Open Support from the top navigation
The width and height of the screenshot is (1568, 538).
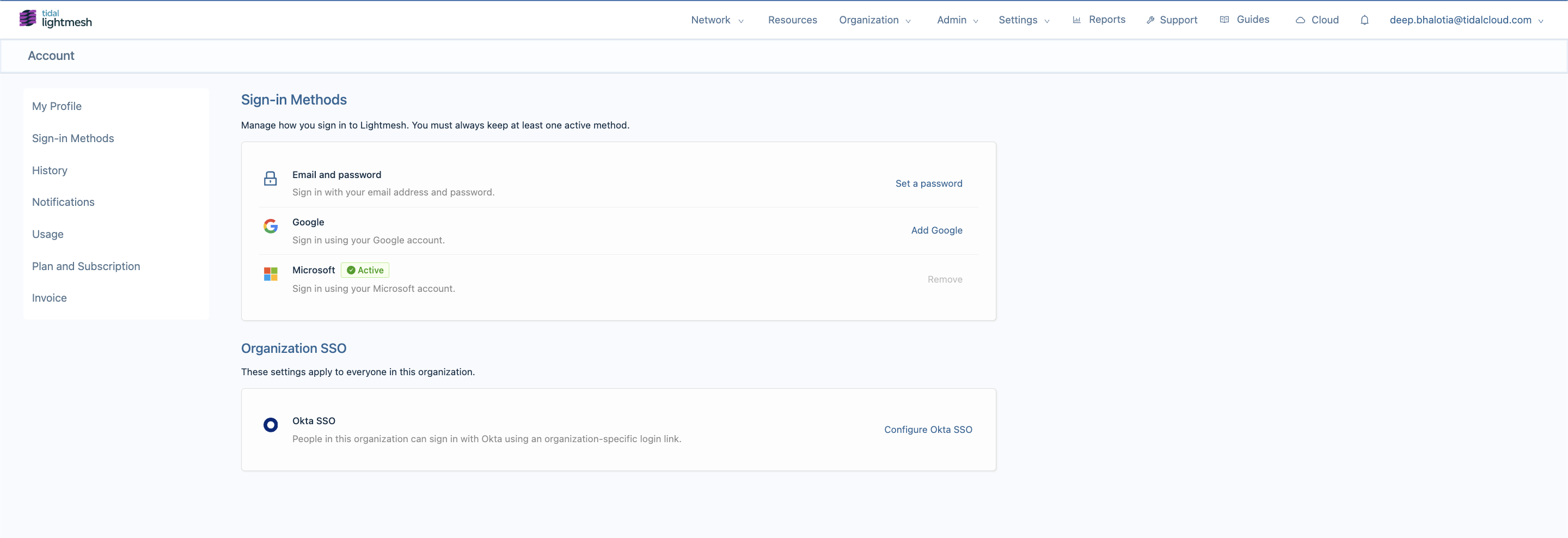1178,20
